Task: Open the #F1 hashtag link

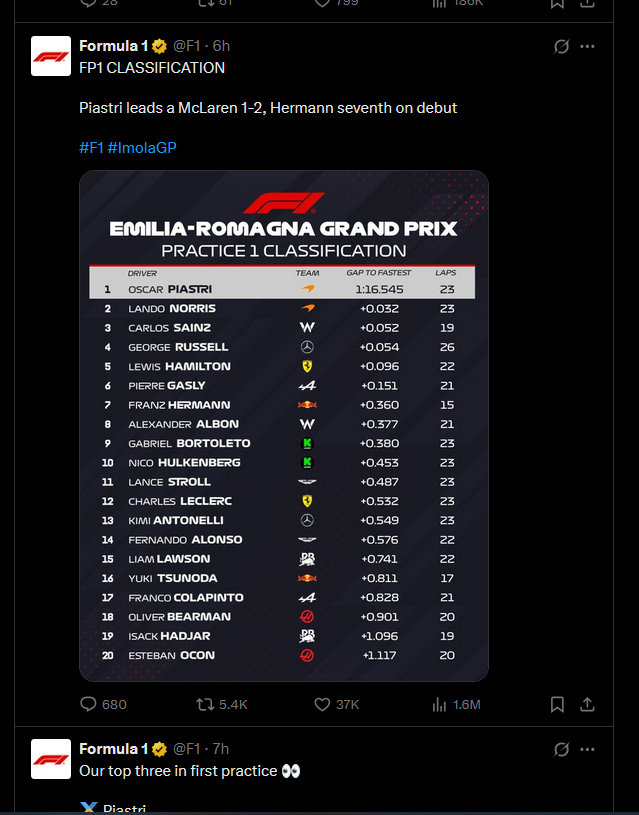Action: point(92,148)
